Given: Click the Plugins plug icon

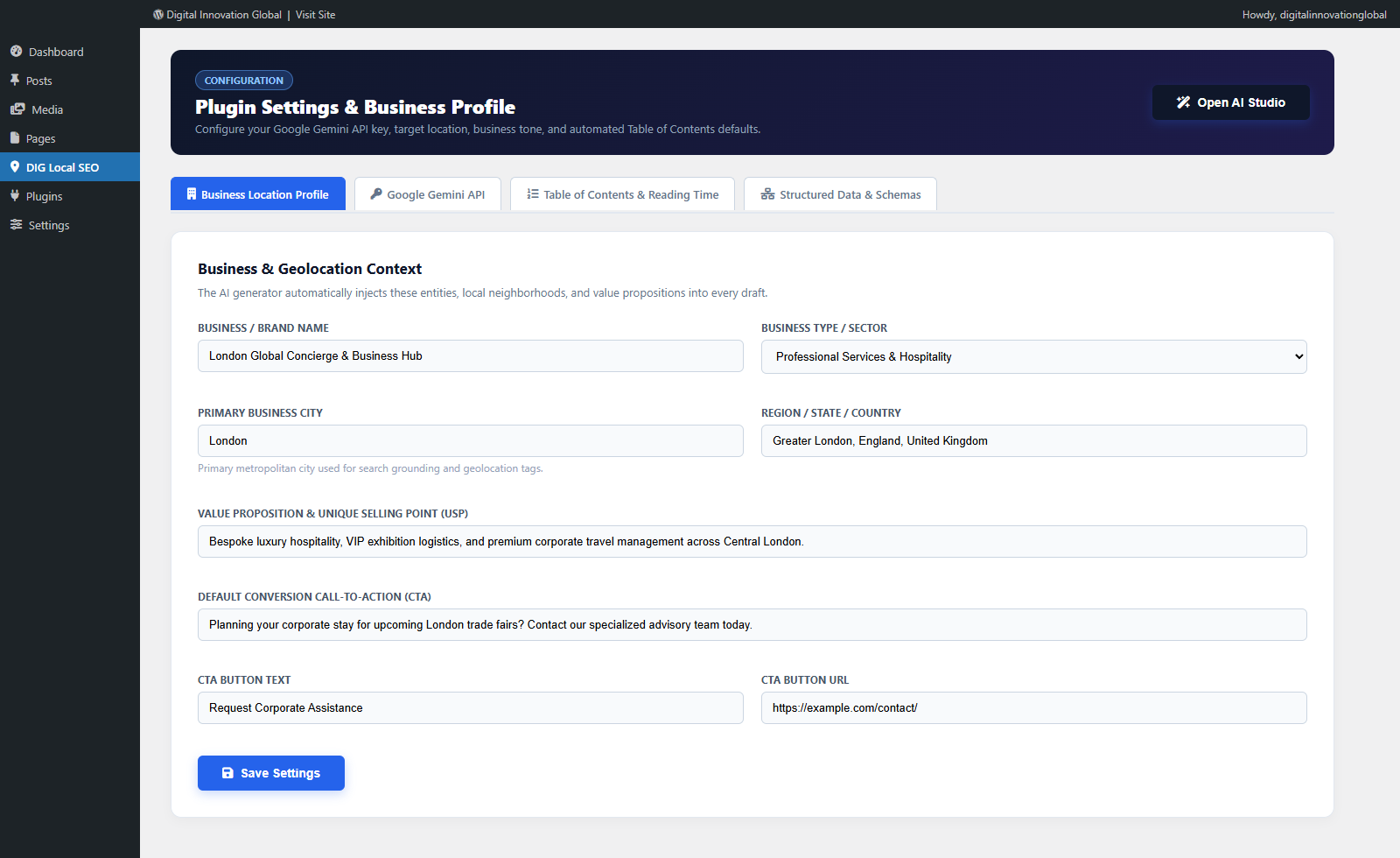Looking at the screenshot, I should pyautogui.click(x=15, y=196).
